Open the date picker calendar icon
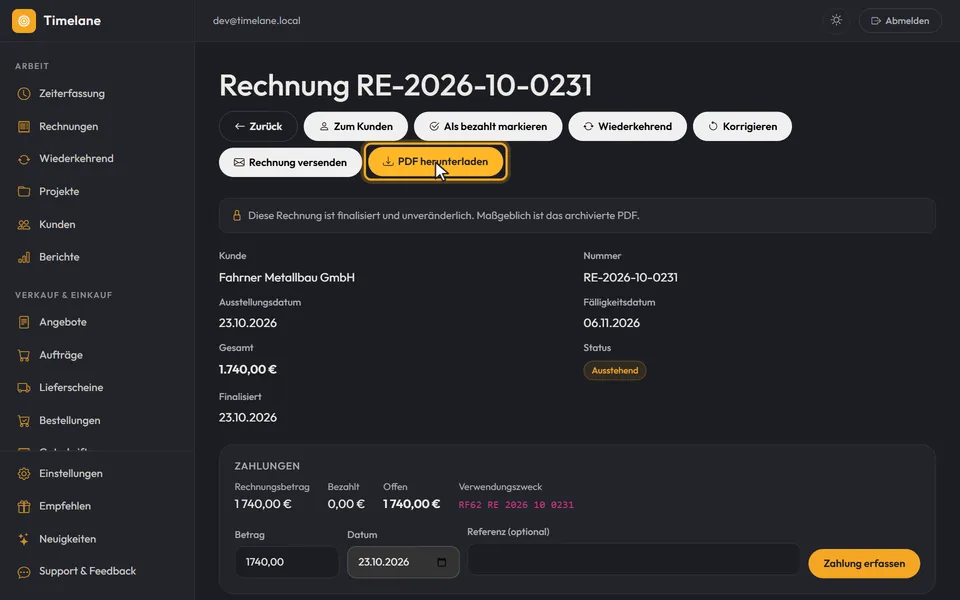 pyautogui.click(x=441, y=562)
